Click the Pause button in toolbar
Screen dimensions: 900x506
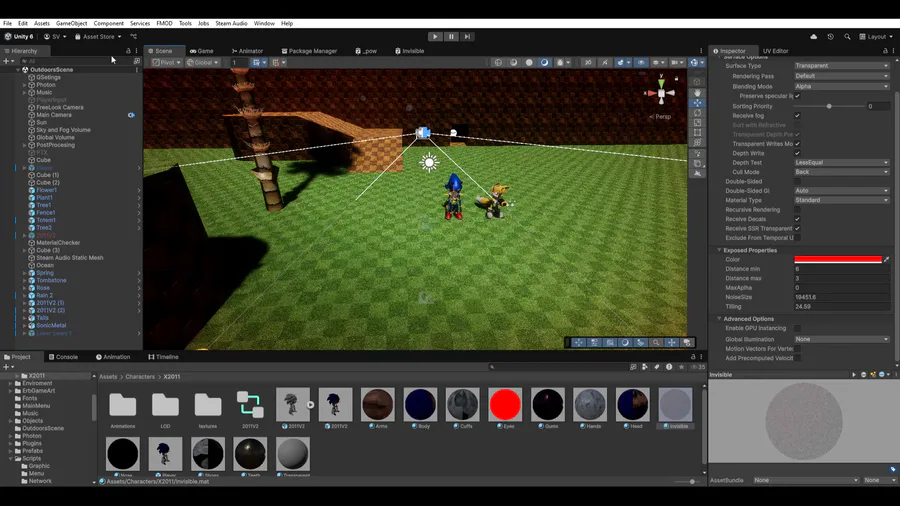click(451, 37)
